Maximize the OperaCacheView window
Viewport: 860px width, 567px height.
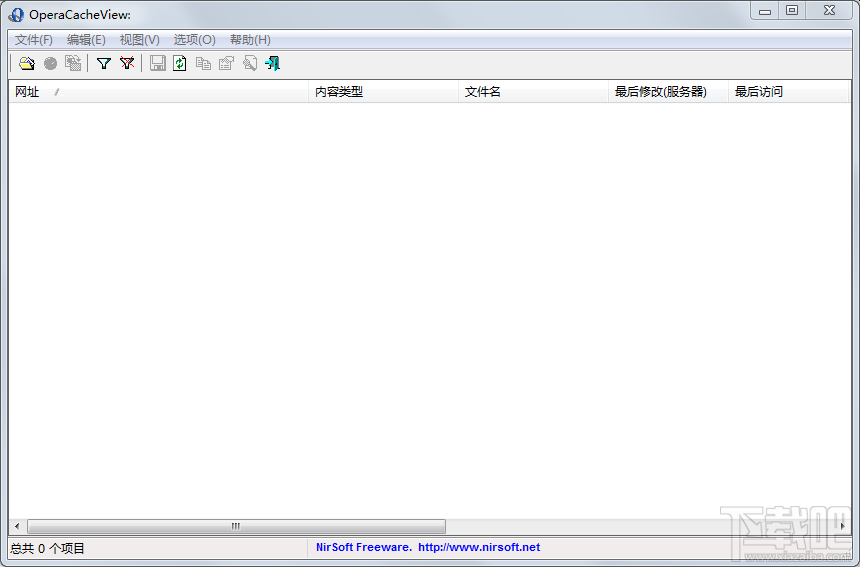(x=791, y=10)
